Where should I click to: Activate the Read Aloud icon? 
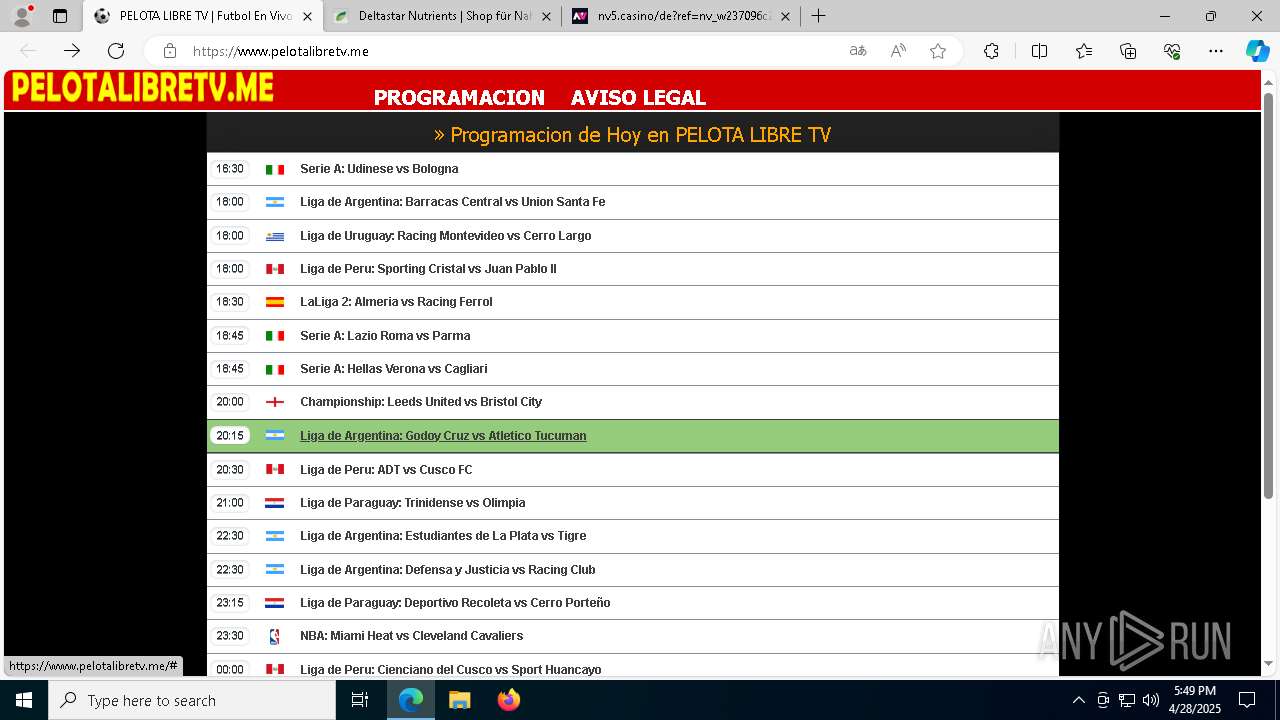[898, 51]
